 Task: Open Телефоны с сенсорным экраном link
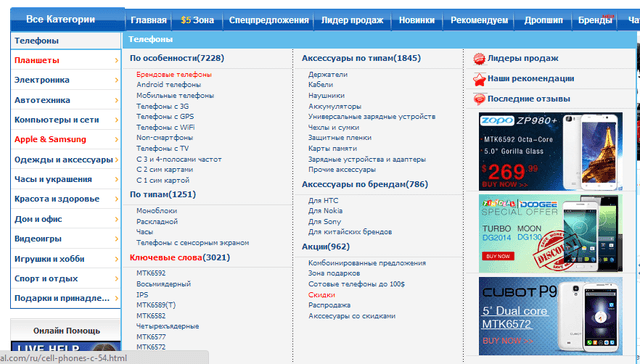[x=193, y=243]
